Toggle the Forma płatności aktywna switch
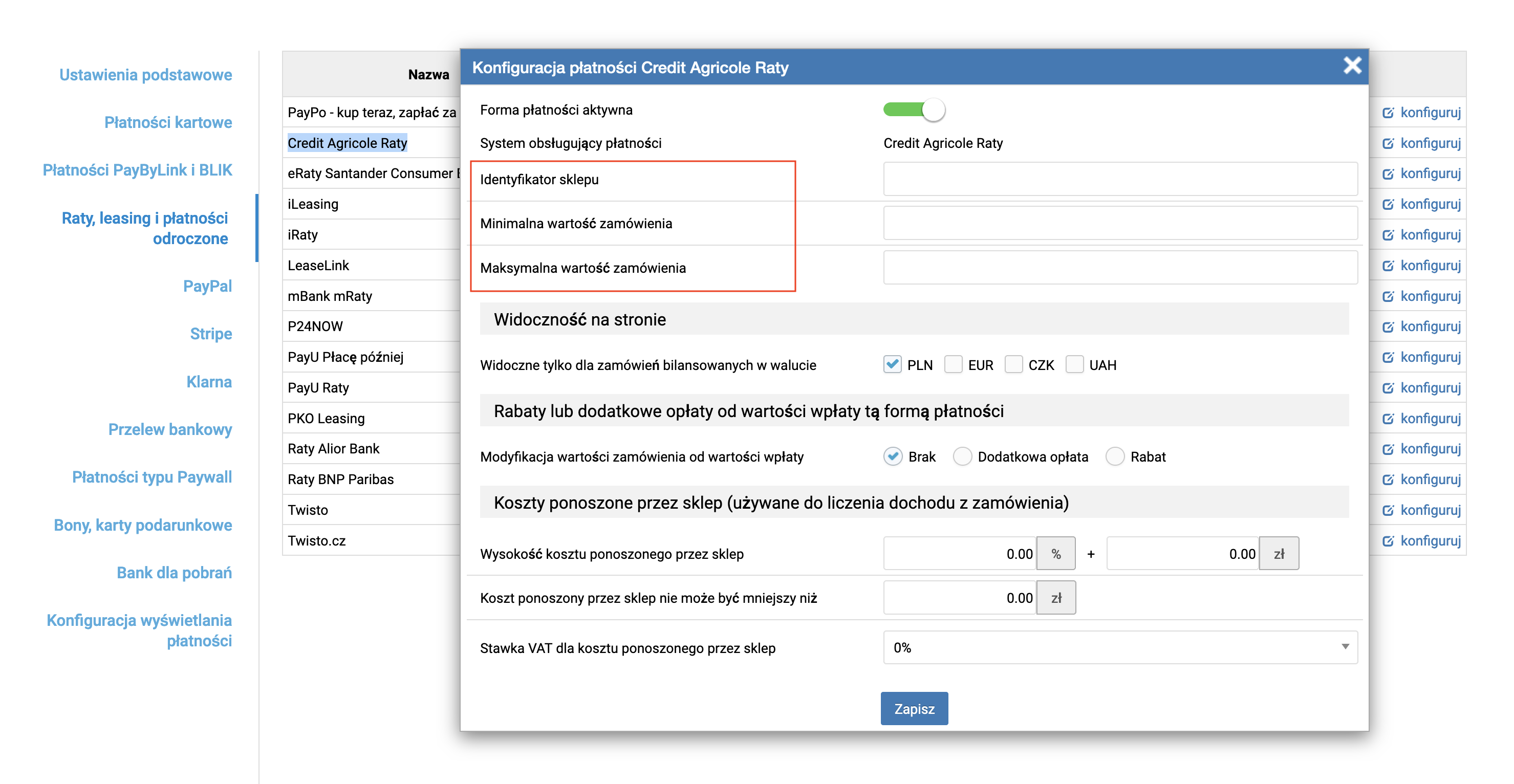Screen dimensions: 1514x784 click(914, 110)
